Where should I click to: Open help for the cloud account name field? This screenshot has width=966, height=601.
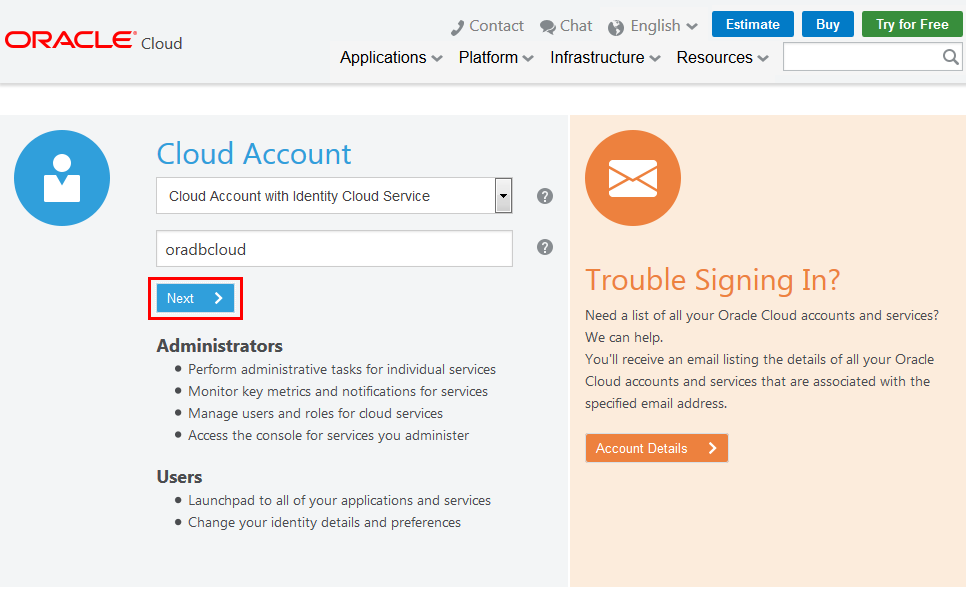[x=544, y=246]
